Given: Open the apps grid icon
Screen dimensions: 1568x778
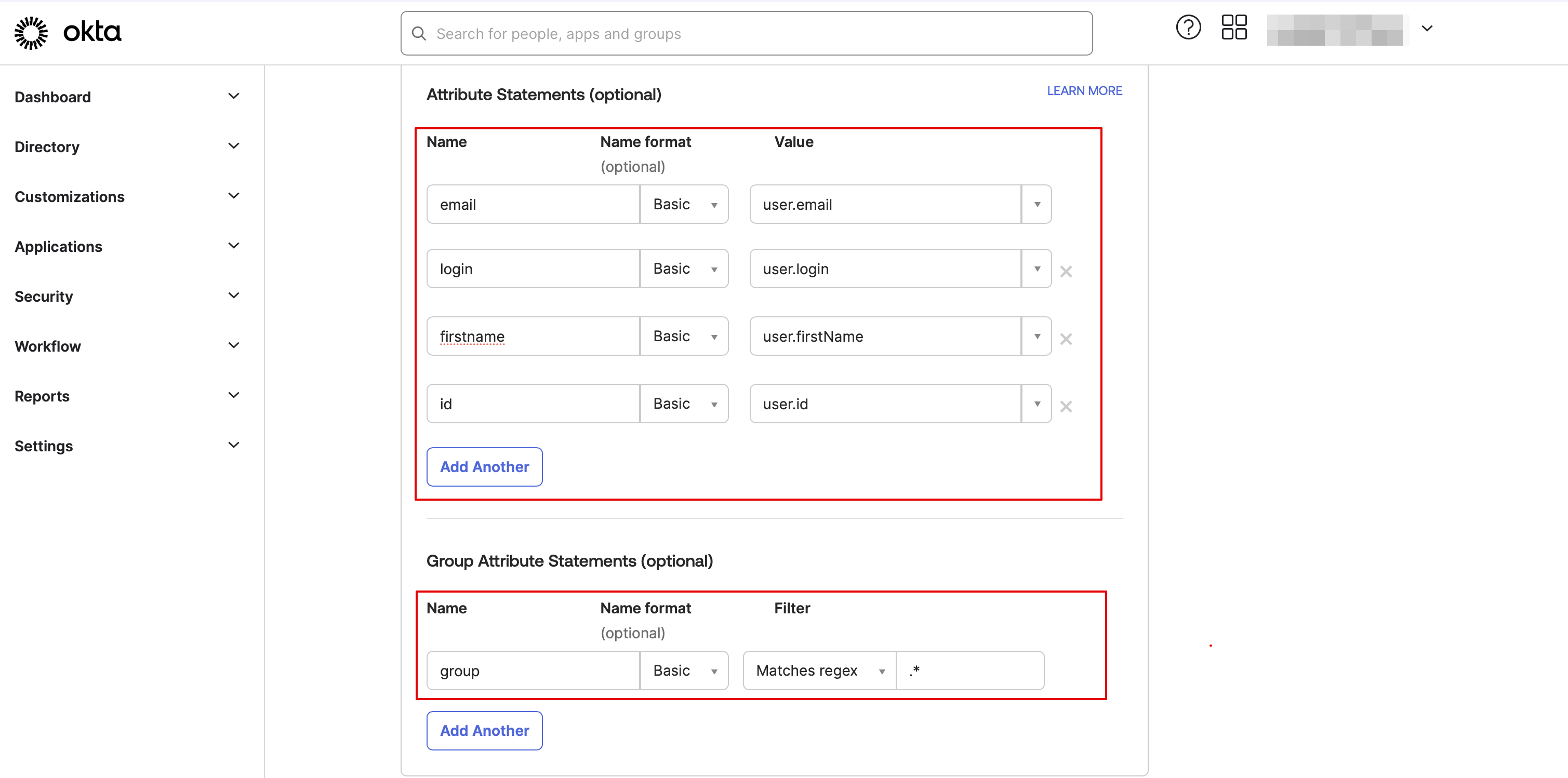Looking at the screenshot, I should (x=1234, y=28).
